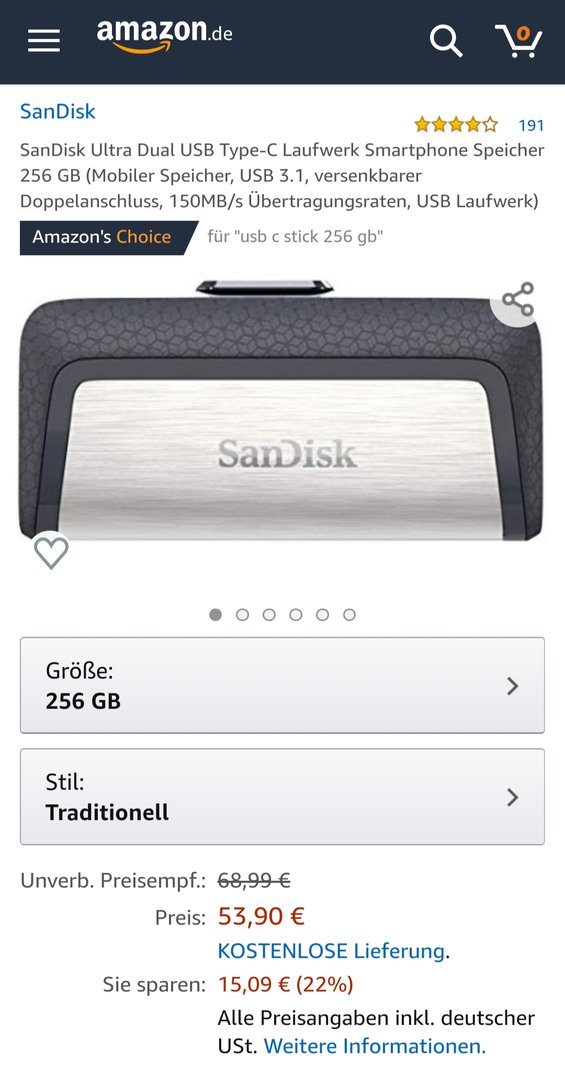
Task: Open search with the magnifier icon
Action: click(446, 41)
